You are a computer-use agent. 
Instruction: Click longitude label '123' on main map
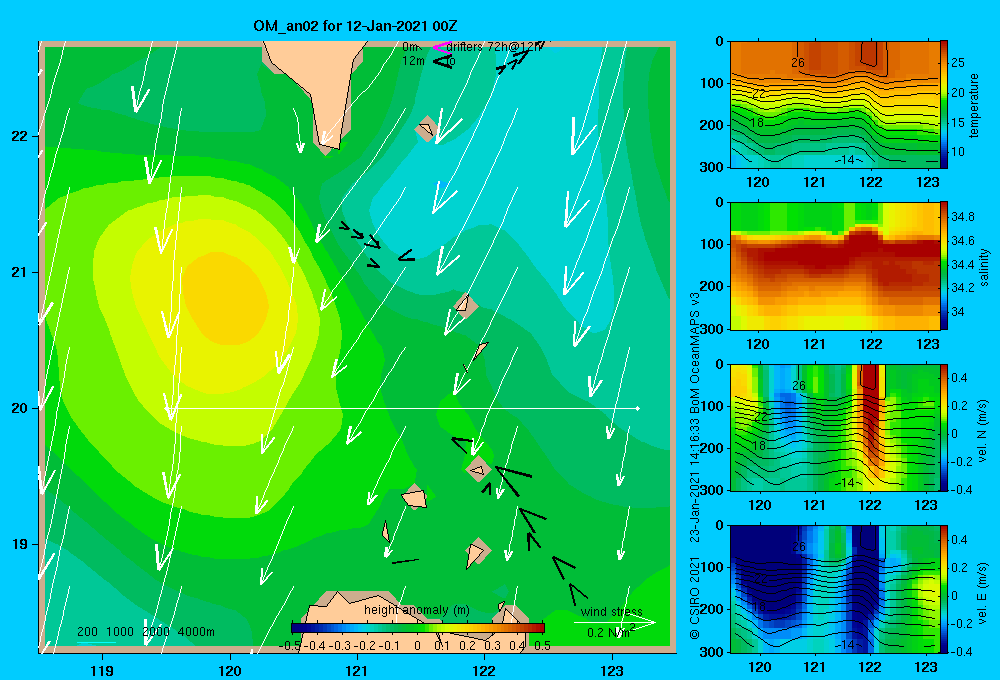pyautogui.click(x=612, y=670)
